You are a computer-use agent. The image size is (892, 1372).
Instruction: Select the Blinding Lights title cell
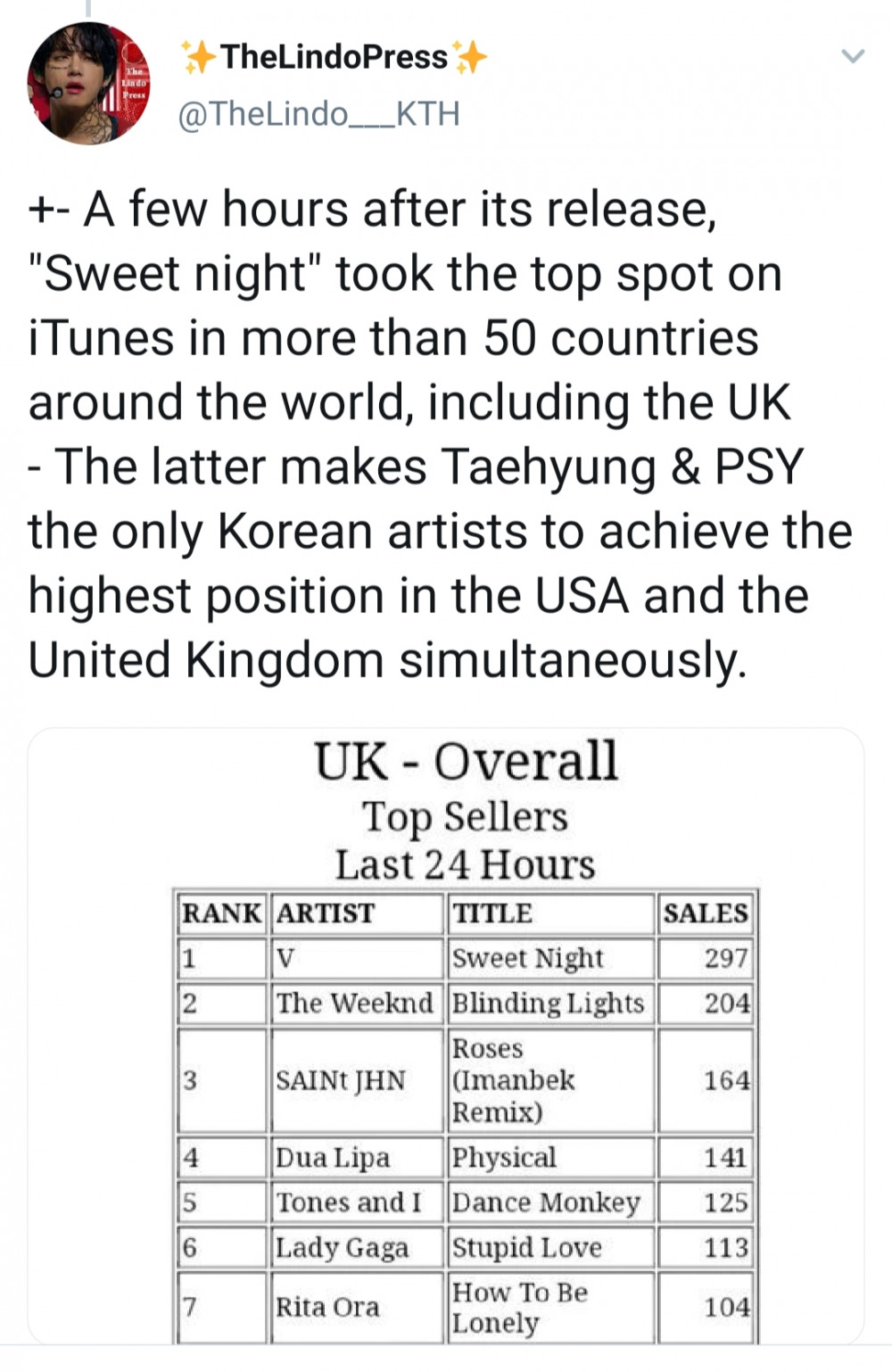pyautogui.click(x=549, y=1004)
